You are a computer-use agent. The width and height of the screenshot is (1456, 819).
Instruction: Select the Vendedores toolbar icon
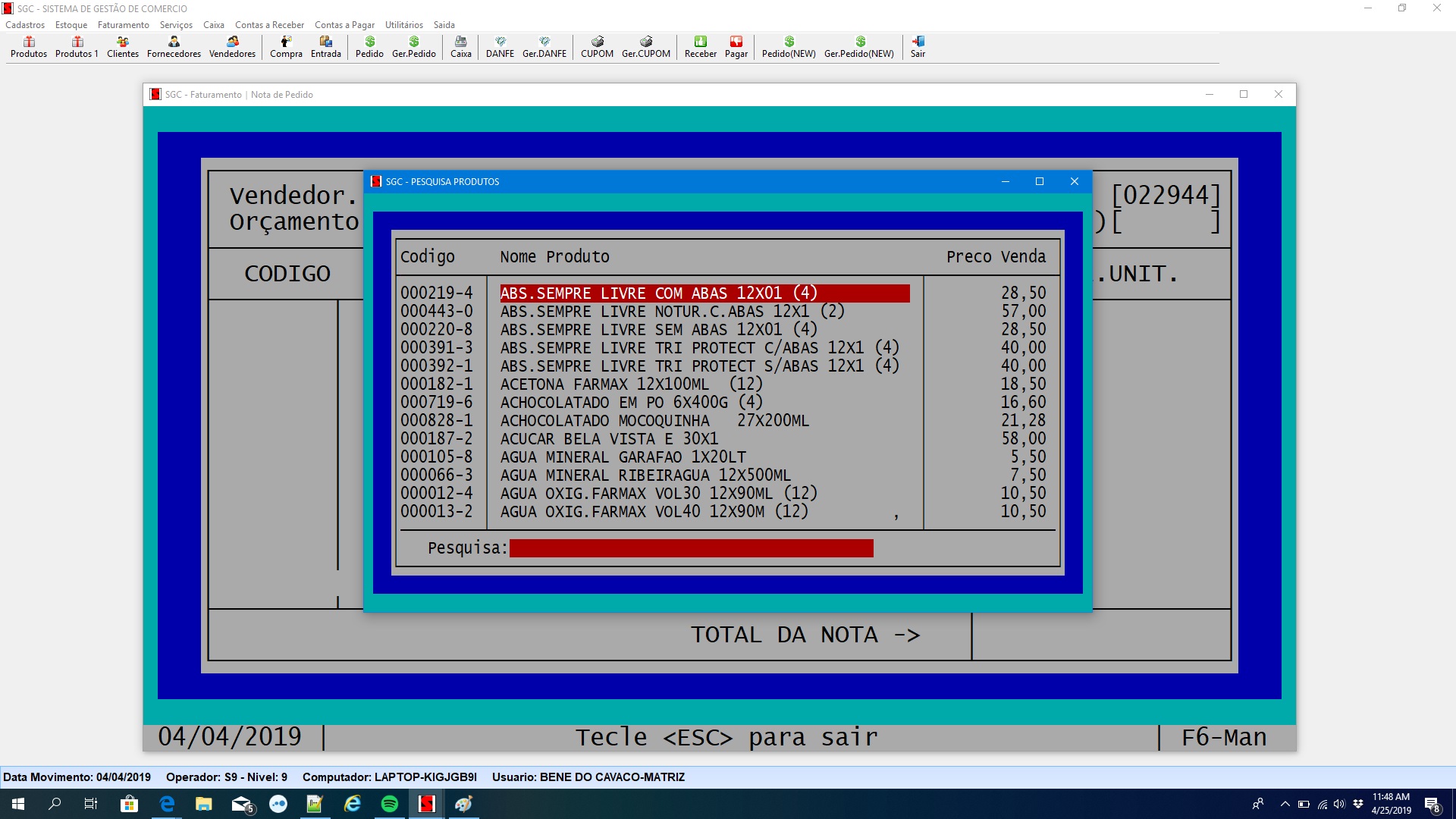coord(232,46)
